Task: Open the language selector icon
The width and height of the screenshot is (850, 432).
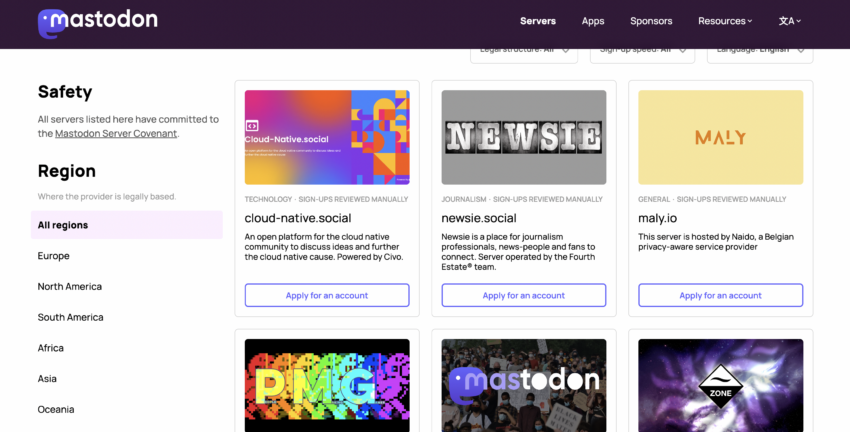Action: [790, 21]
